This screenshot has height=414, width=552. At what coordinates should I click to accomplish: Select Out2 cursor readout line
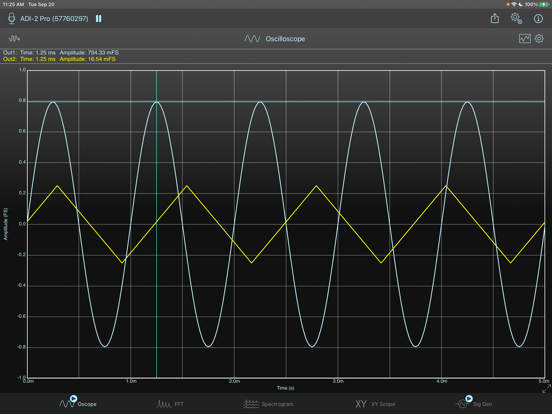click(x=59, y=59)
